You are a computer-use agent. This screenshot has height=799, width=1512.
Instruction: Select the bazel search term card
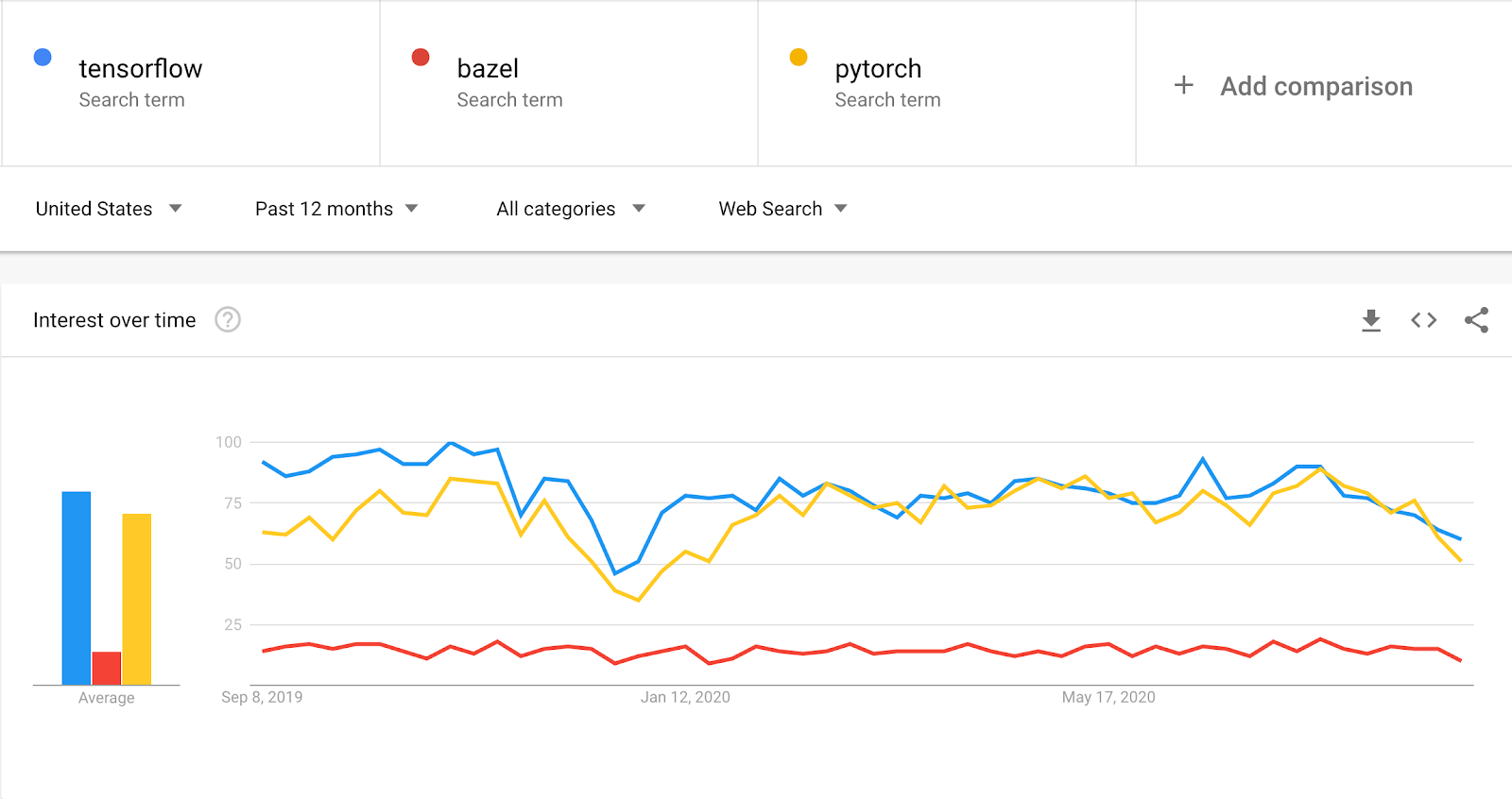click(x=567, y=83)
